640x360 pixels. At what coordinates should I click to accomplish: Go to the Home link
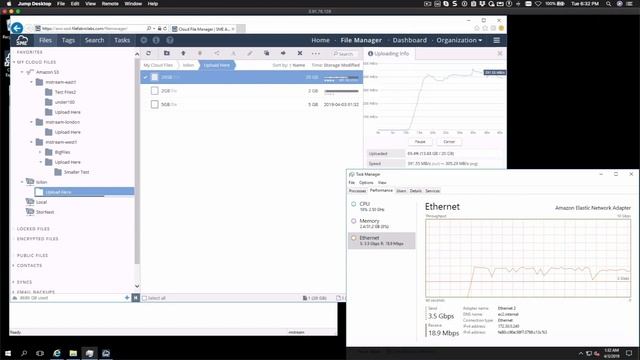pyautogui.click(x=320, y=40)
